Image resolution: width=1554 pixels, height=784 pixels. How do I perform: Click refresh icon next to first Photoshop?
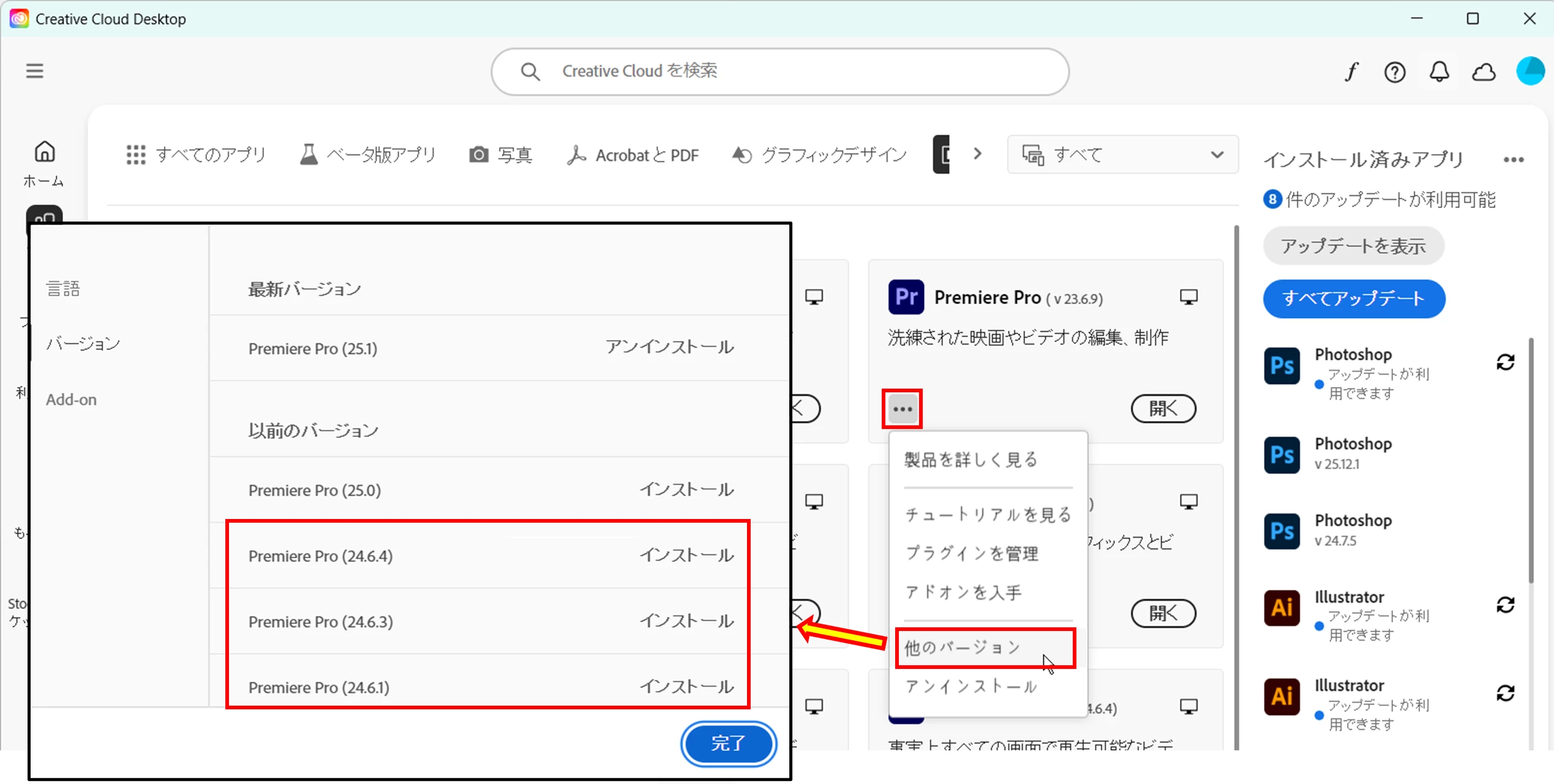pyautogui.click(x=1506, y=362)
